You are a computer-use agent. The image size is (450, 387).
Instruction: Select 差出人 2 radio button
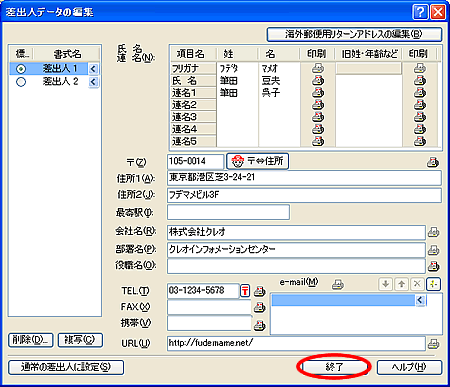[21, 82]
